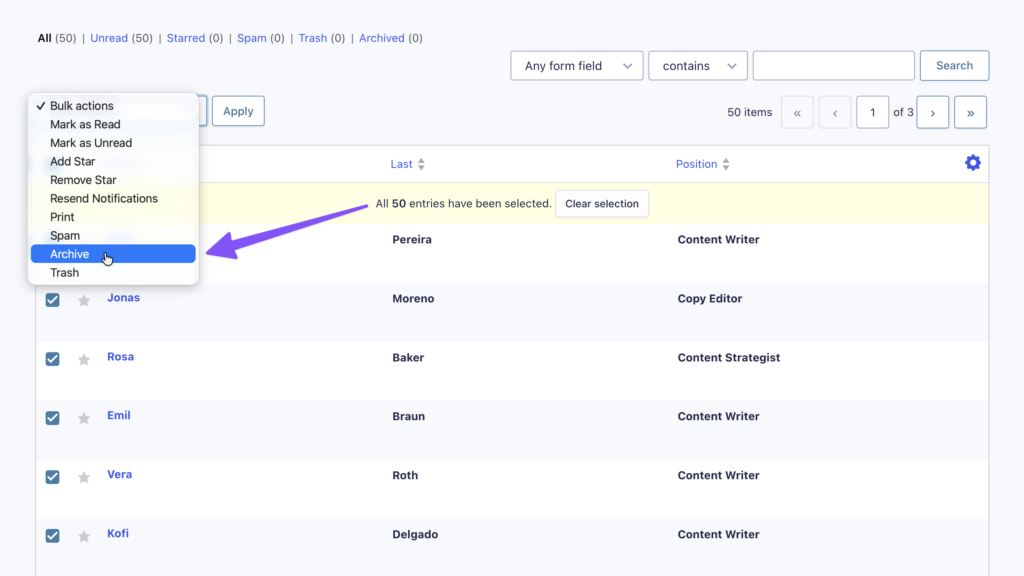Image resolution: width=1024 pixels, height=576 pixels.
Task: Open the Emil entry link
Action: click(x=119, y=415)
